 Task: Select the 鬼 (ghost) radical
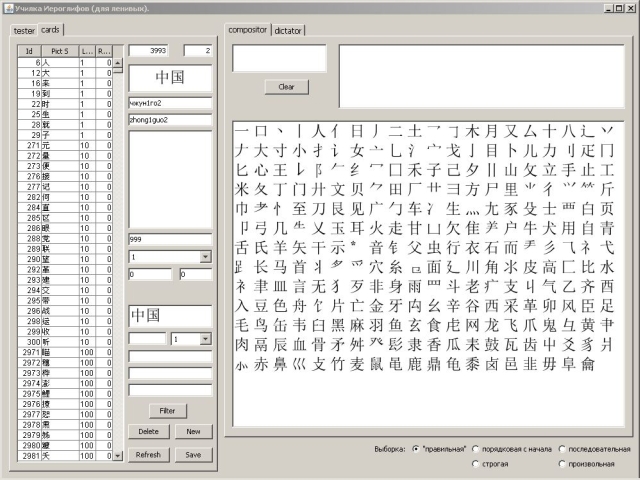549,325
